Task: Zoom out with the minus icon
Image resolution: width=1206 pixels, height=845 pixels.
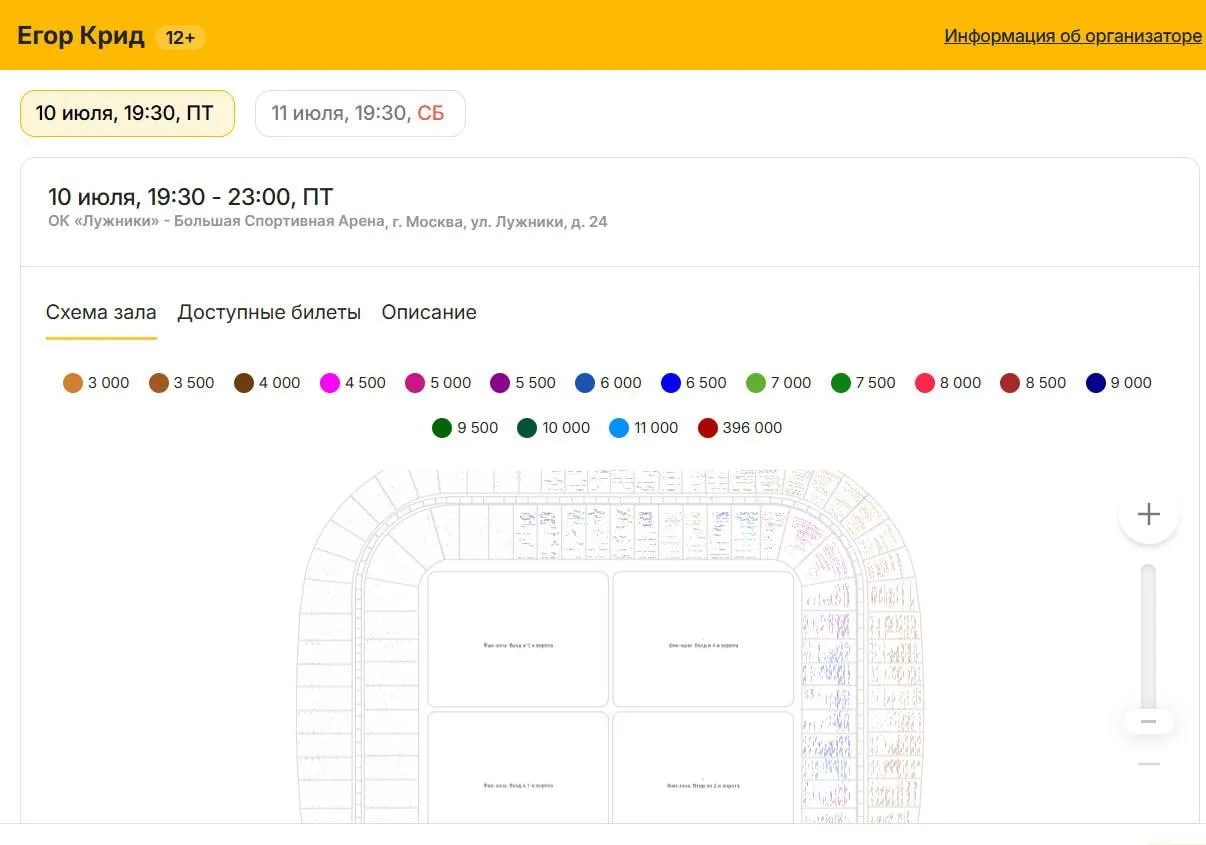Action: click(x=1149, y=764)
